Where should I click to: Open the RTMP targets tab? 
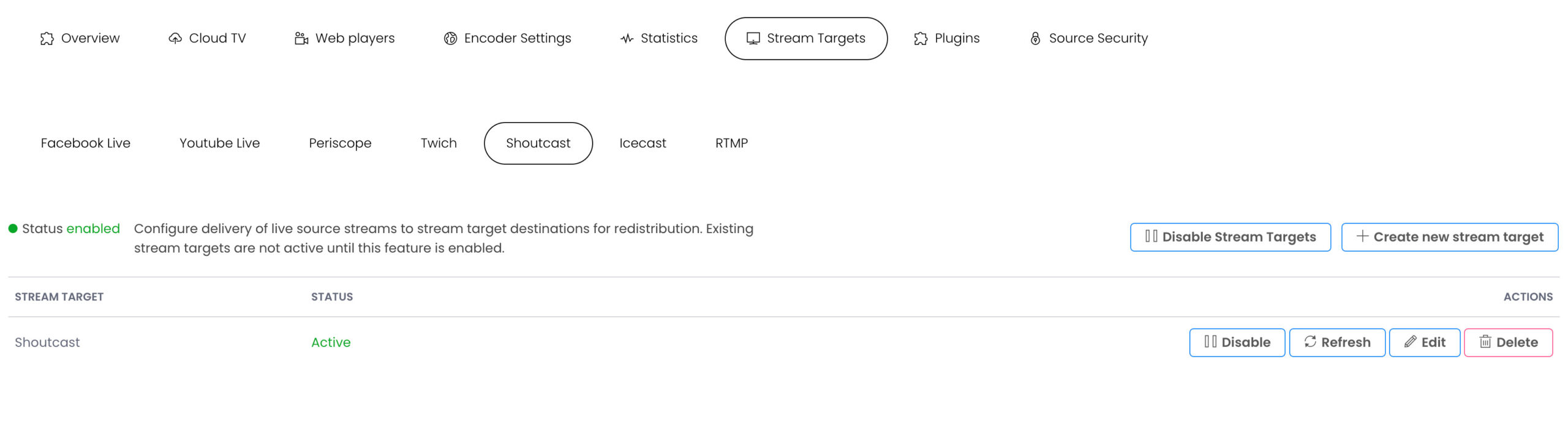(731, 143)
